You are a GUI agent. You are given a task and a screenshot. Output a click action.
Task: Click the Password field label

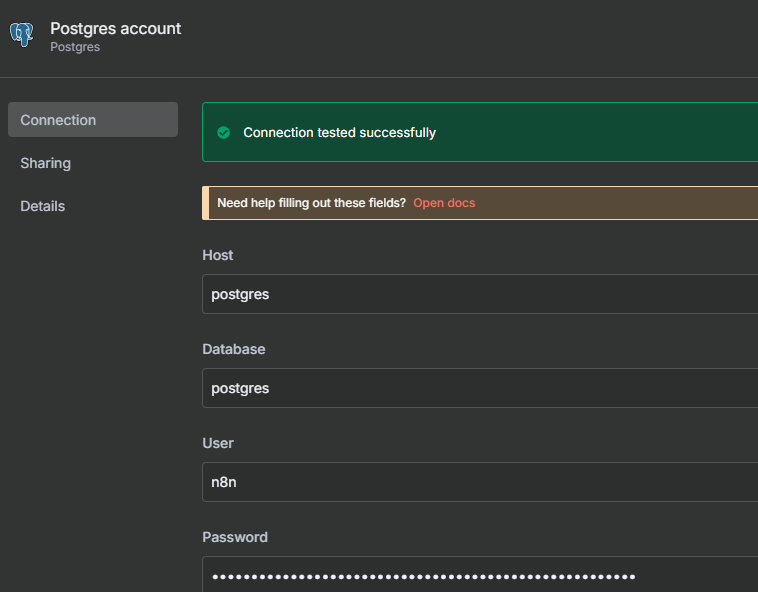[235, 537]
